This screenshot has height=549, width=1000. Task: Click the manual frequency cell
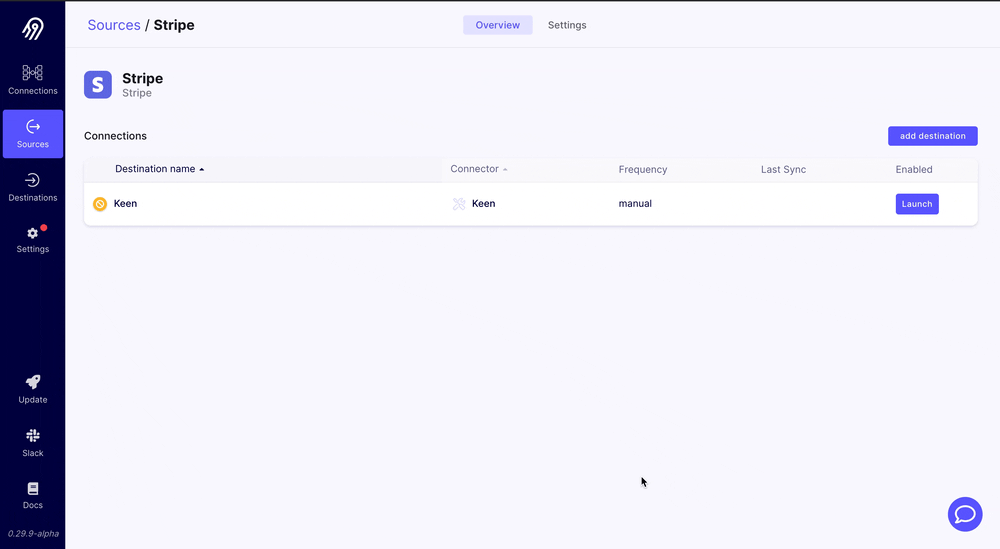click(x=635, y=203)
